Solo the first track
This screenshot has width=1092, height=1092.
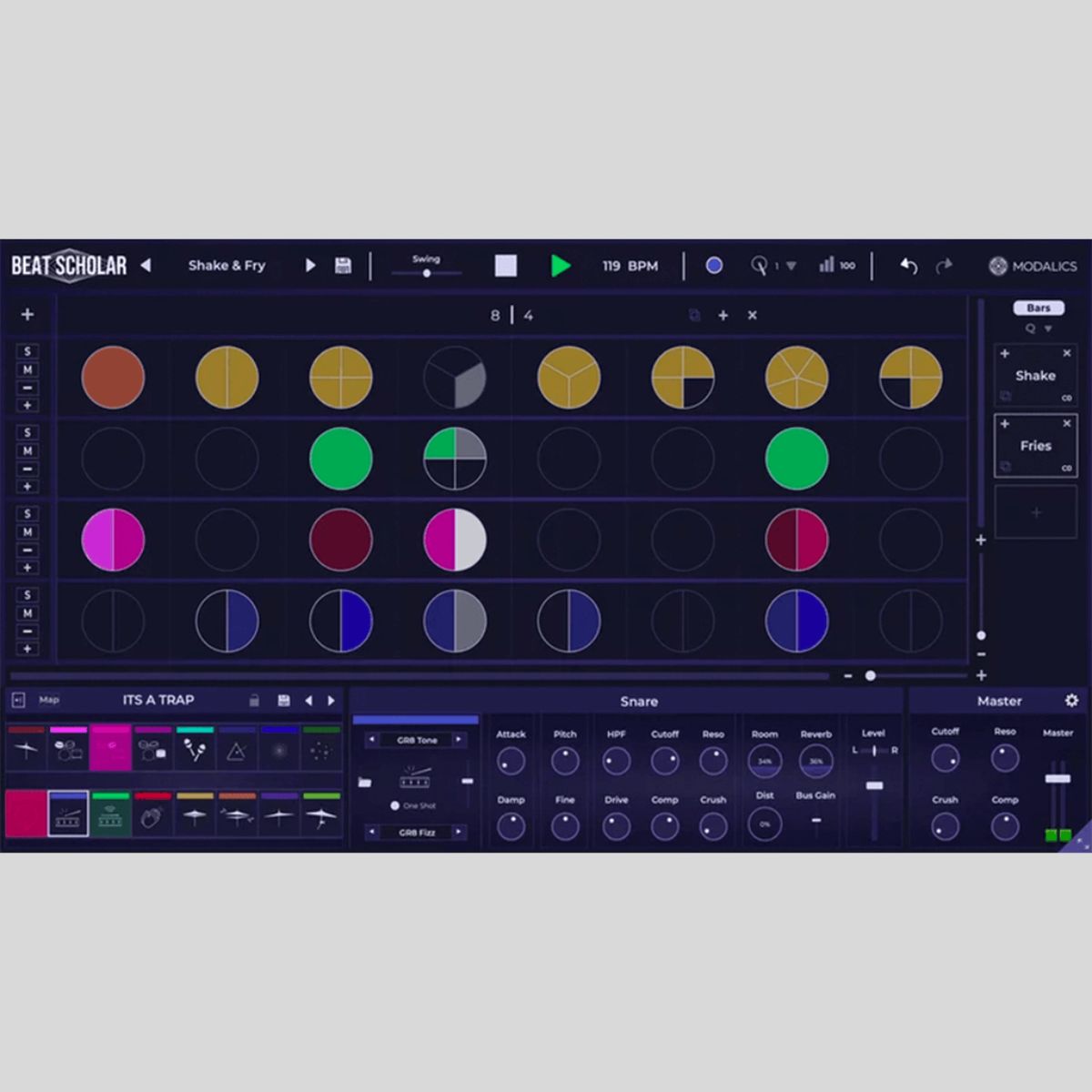click(27, 351)
